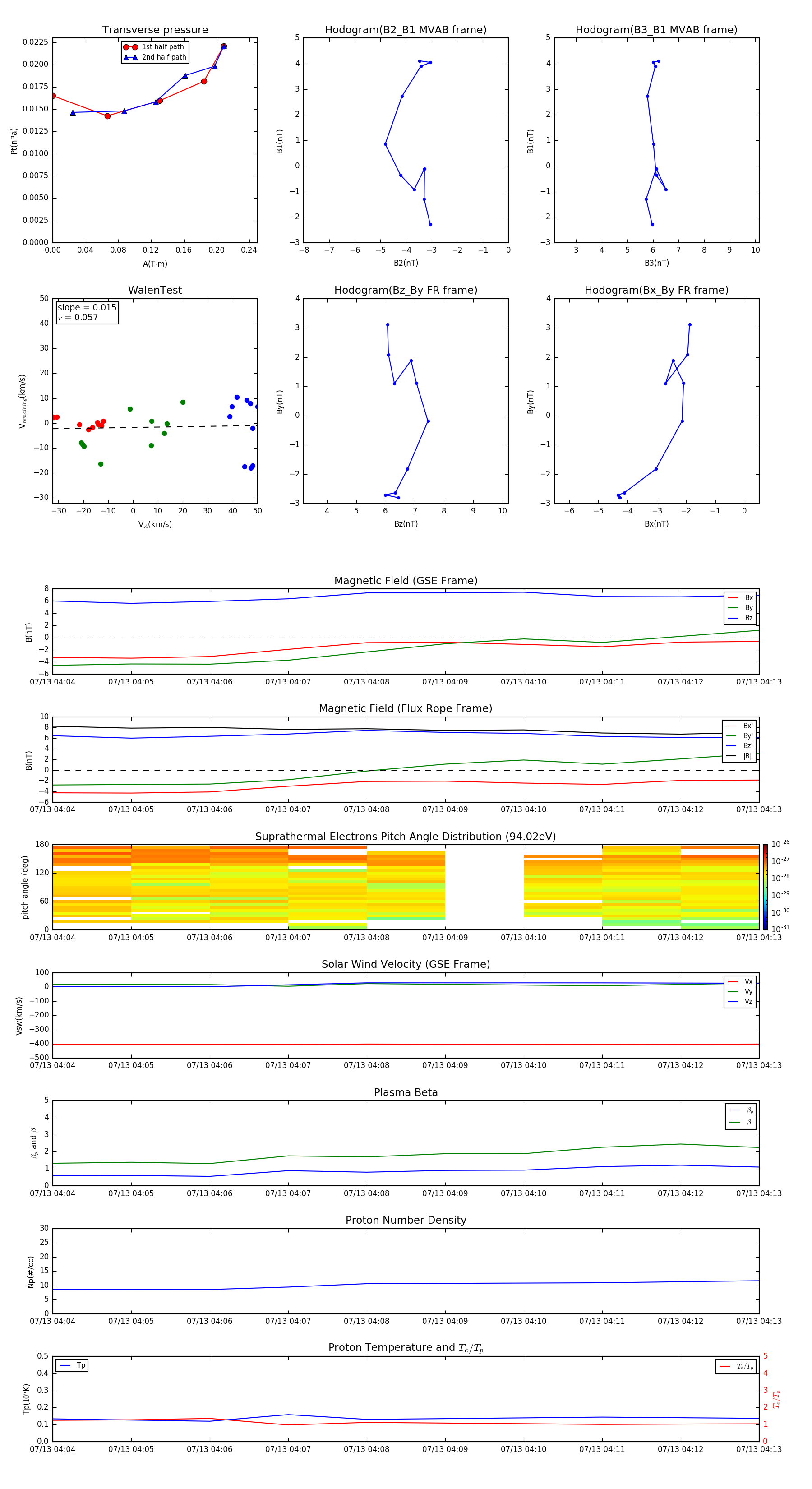Select the Vx legend entry
Viewport: 812px width, 1489px height.
(740, 981)
